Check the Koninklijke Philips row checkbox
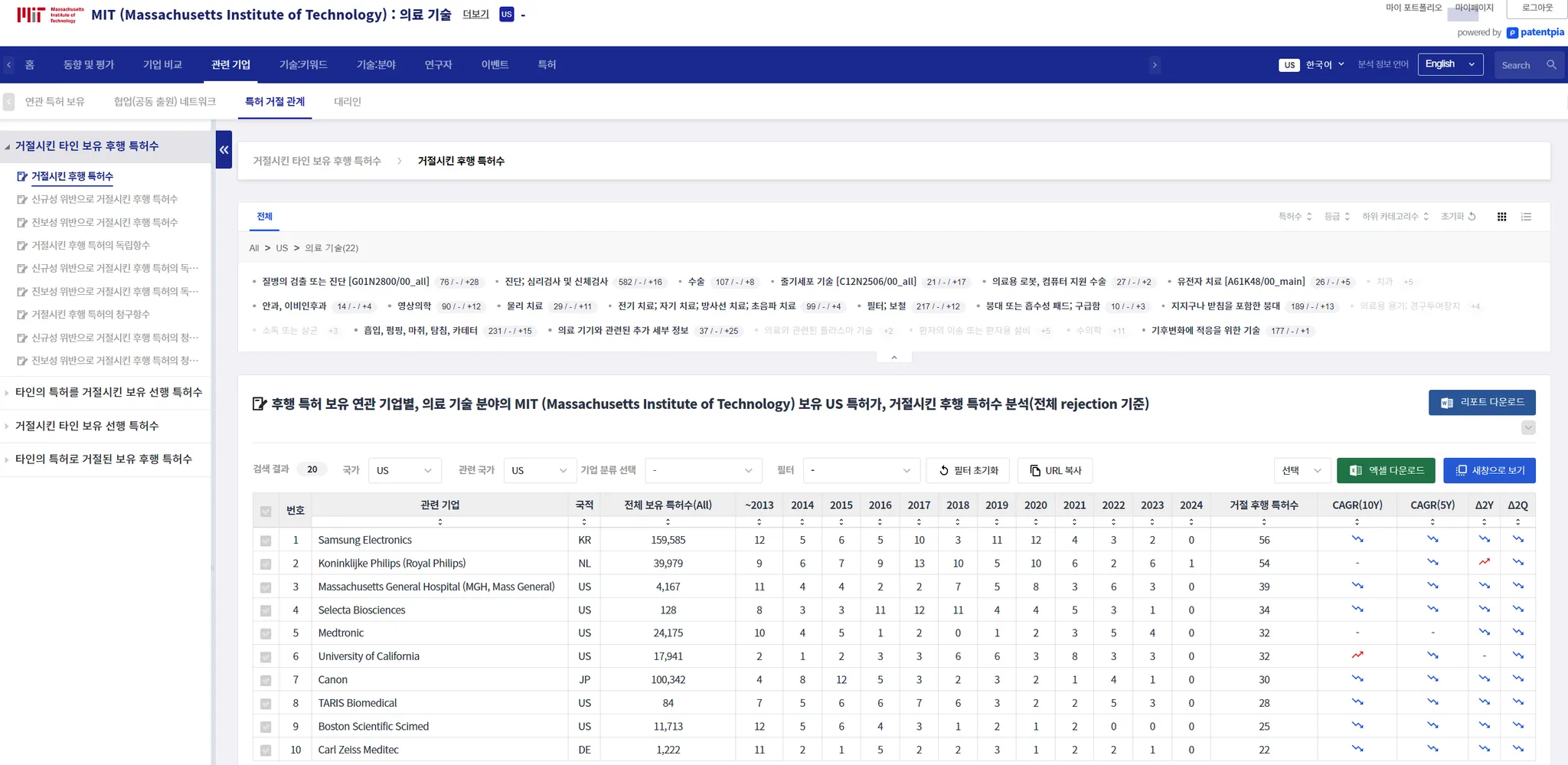1568x765 pixels. (266, 564)
